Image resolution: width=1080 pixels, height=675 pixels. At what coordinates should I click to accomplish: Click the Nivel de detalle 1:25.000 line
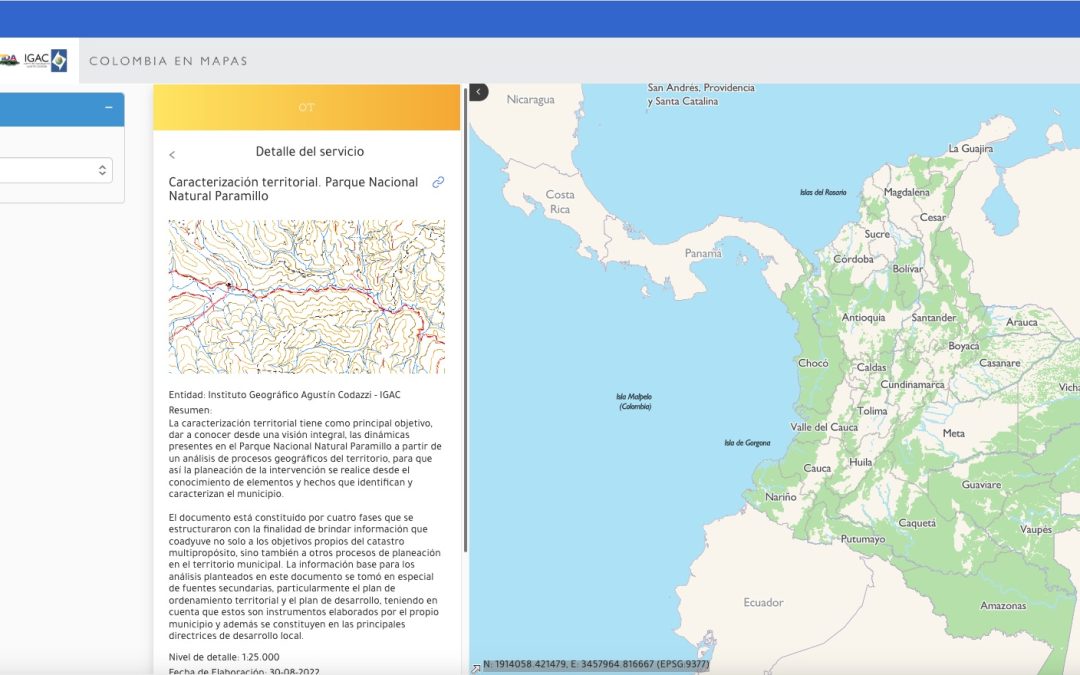224,657
